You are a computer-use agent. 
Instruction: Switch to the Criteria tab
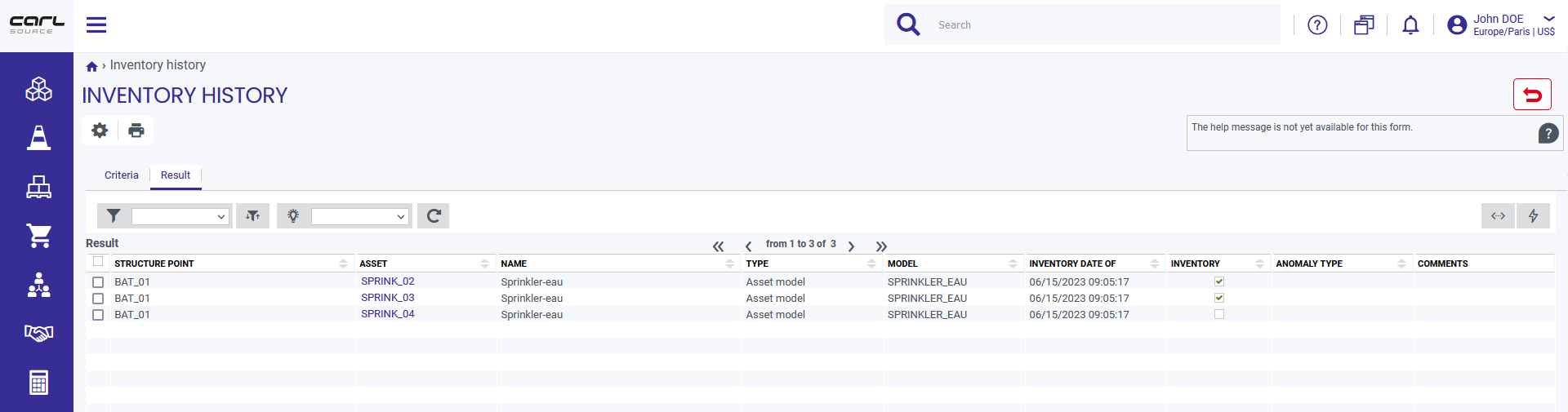(x=122, y=175)
